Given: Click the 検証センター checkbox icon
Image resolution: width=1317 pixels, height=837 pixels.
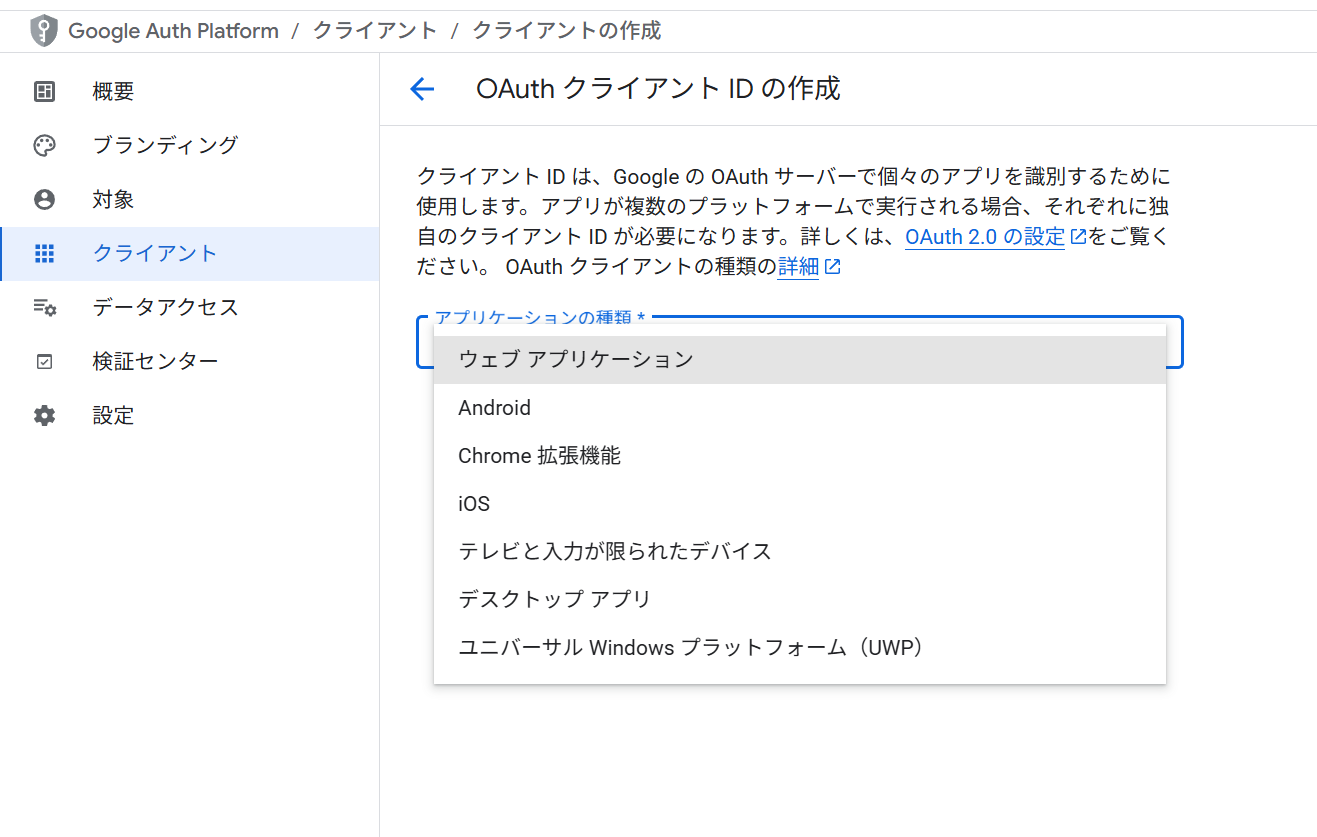Looking at the screenshot, I should [x=44, y=362].
